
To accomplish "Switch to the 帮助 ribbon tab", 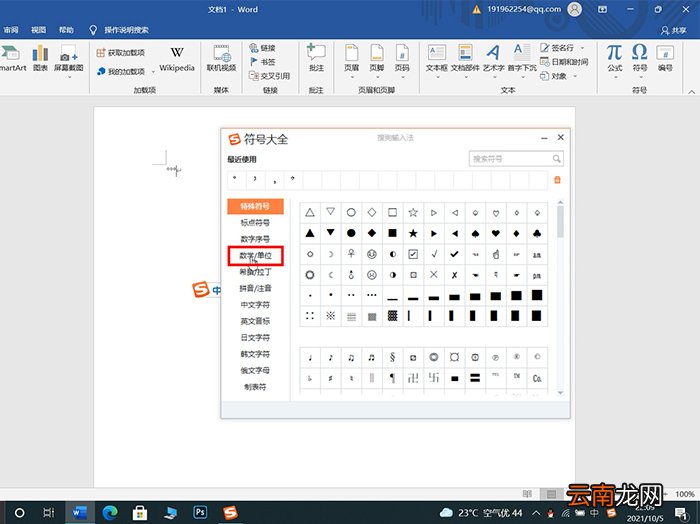I will tap(66, 30).
